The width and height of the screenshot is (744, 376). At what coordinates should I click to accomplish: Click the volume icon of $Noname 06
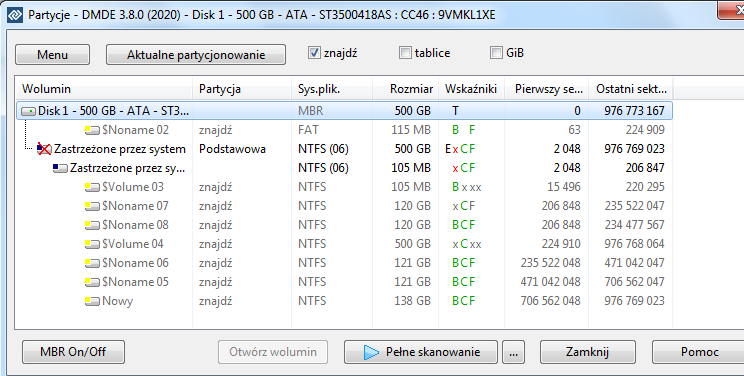(93, 263)
